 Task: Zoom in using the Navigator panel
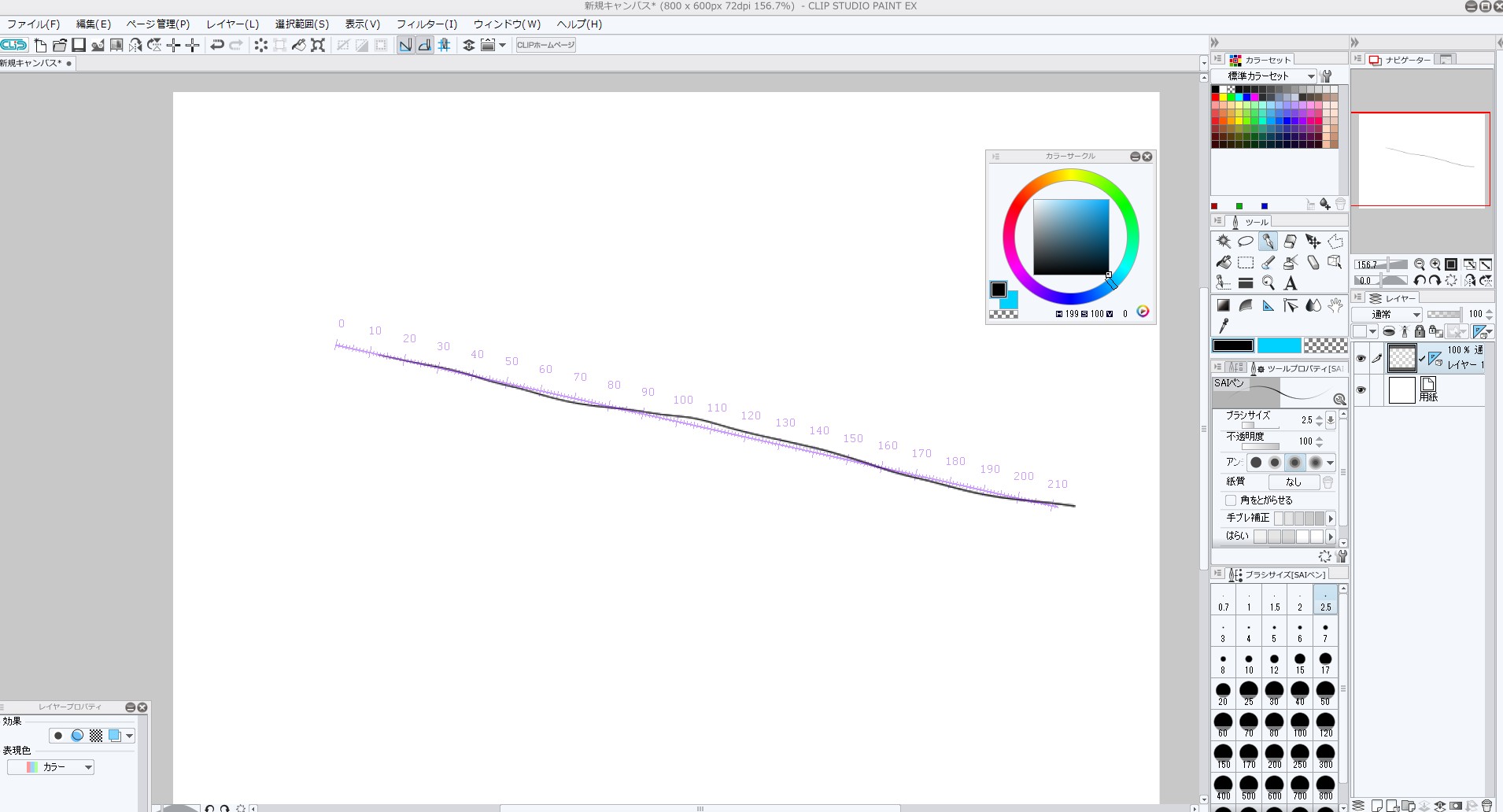(1435, 264)
